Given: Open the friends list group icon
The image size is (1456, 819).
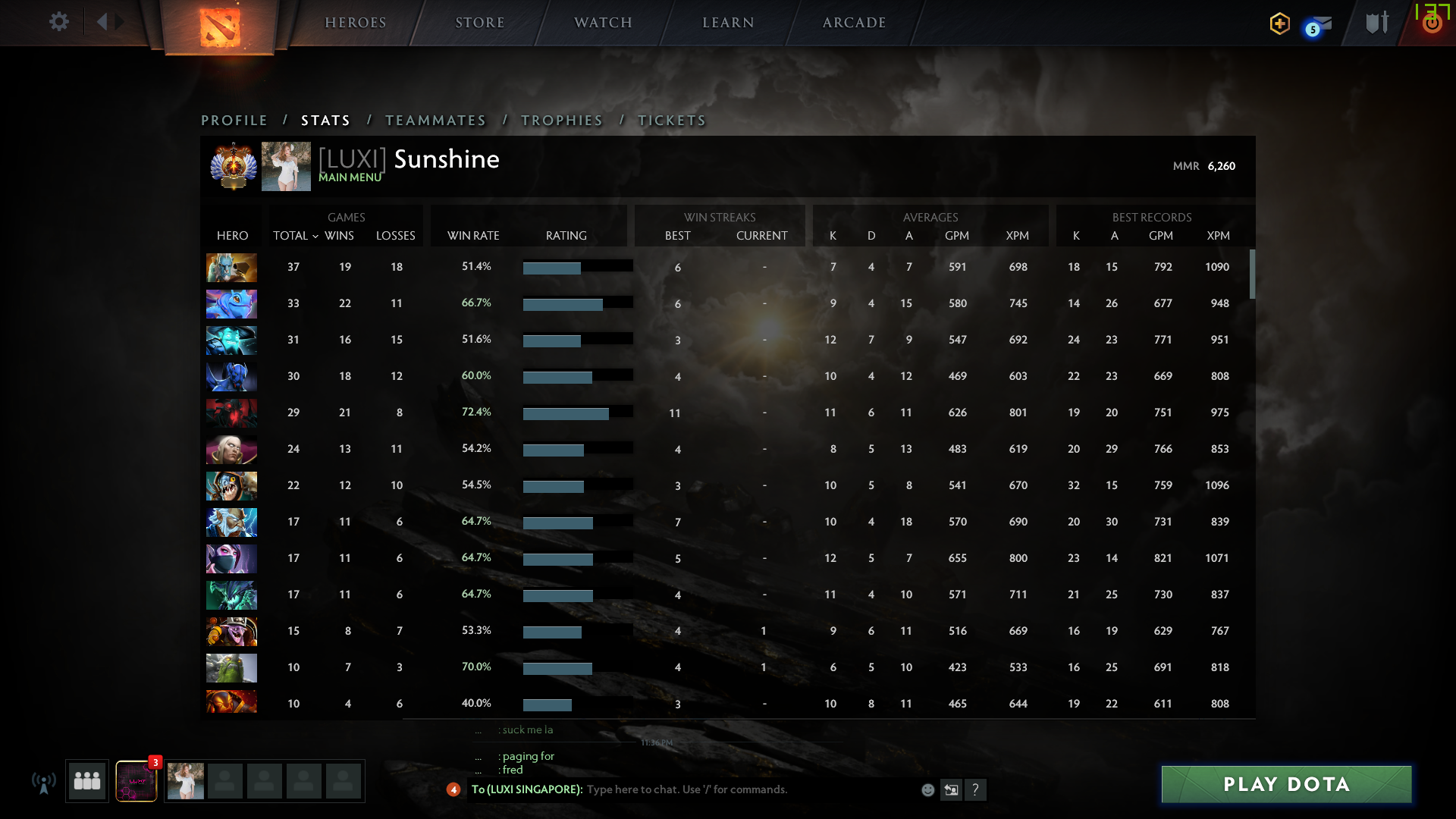Looking at the screenshot, I should point(86,780).
